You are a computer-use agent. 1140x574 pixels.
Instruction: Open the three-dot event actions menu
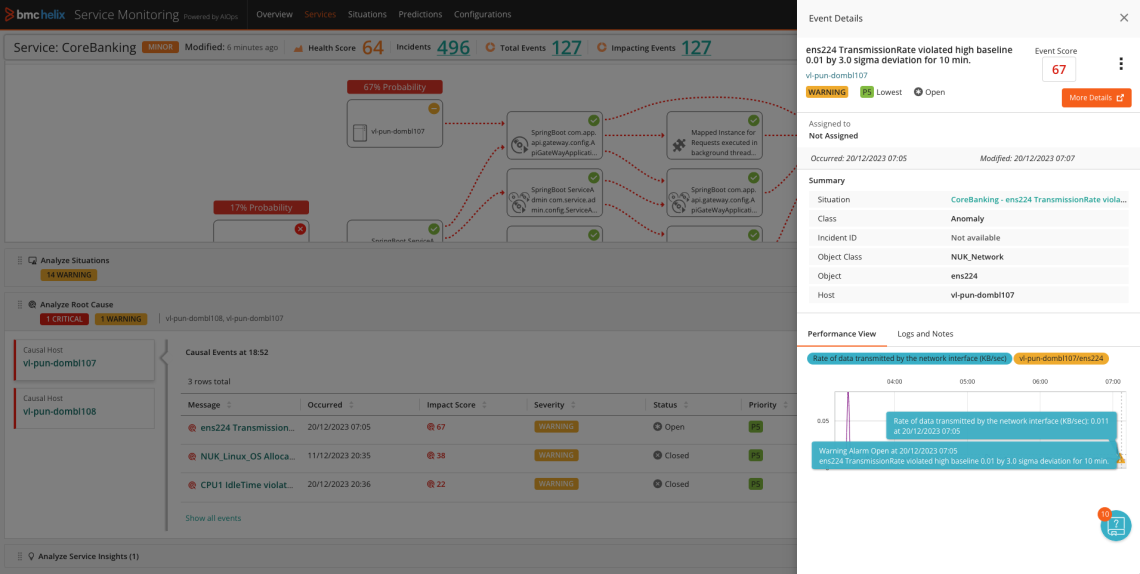(1120, 64)
